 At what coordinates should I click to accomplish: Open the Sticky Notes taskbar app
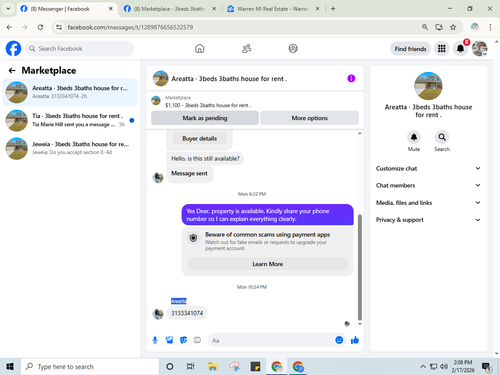coord(255,367)
